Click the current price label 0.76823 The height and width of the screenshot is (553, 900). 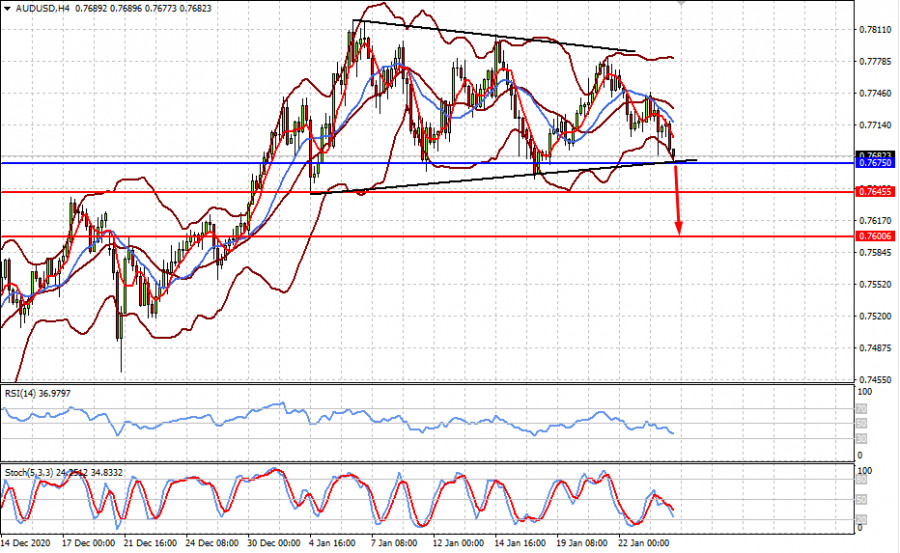click(875, 155)
